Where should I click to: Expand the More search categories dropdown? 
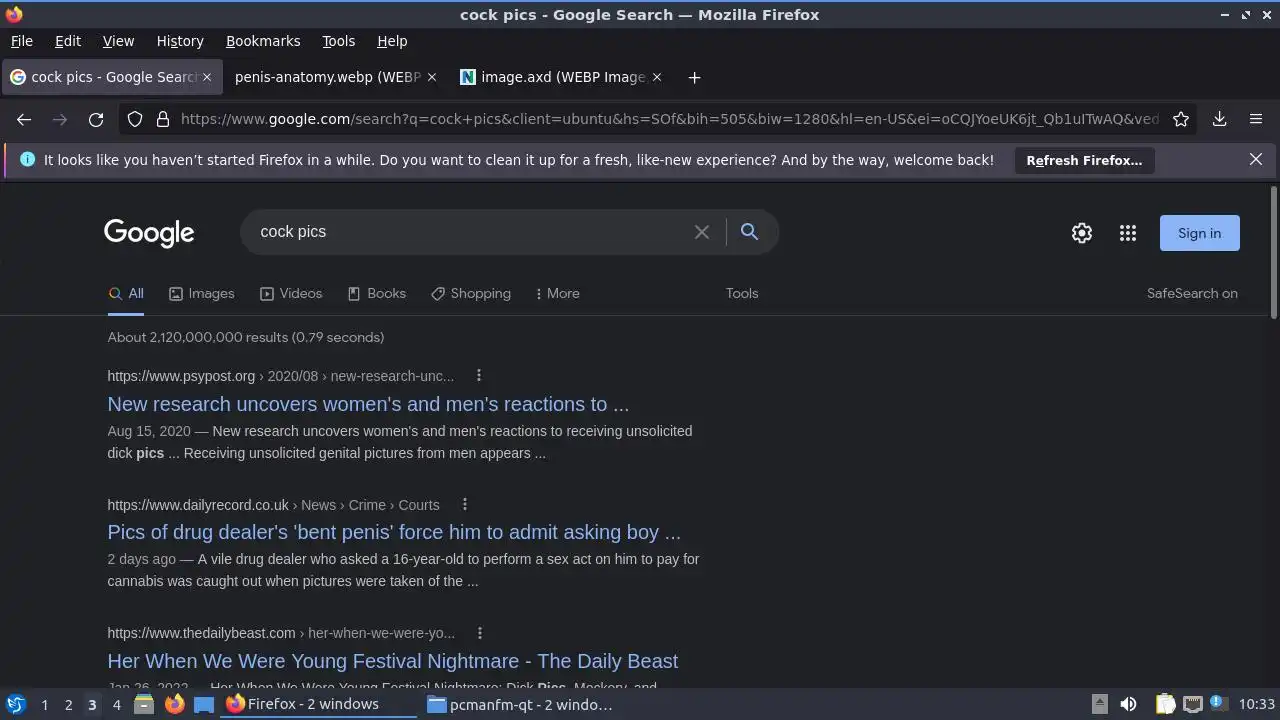[557, 293]
